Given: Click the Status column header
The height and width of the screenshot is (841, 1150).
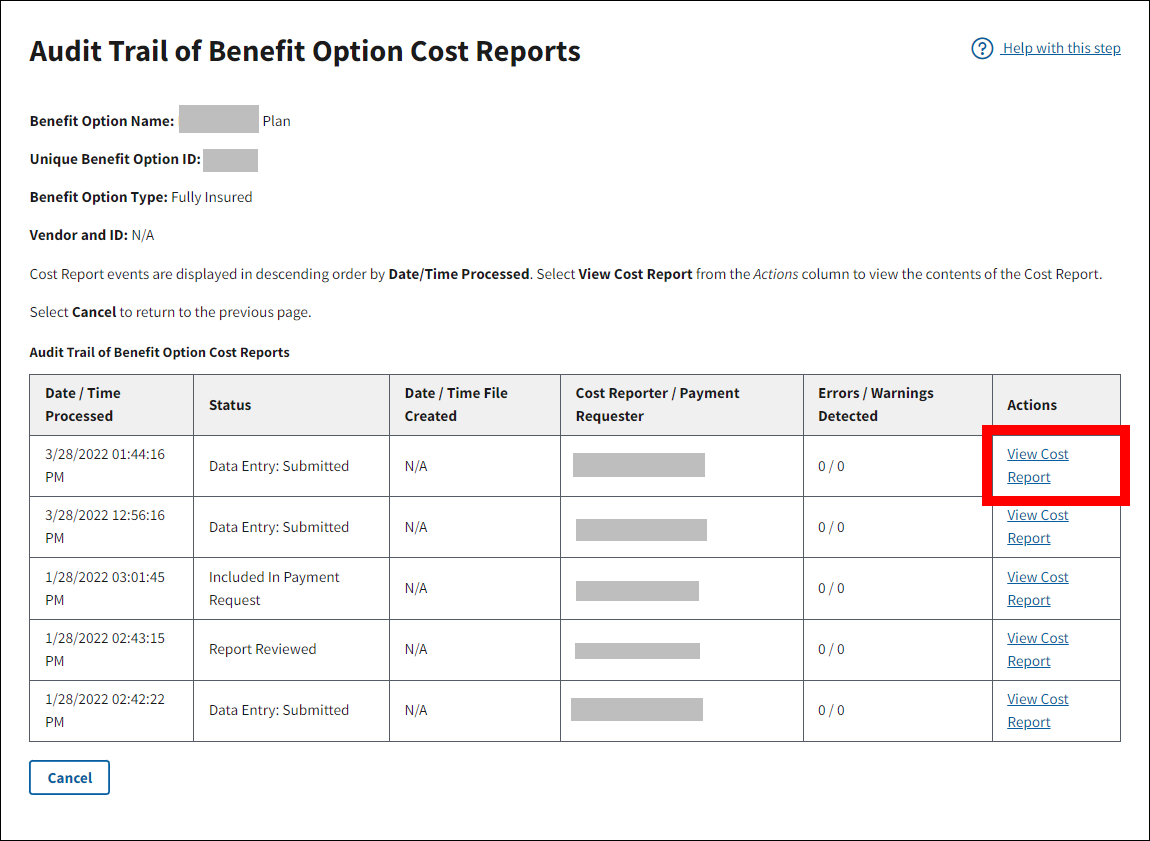Looking at the screenshot, I should tap(230, 405).
